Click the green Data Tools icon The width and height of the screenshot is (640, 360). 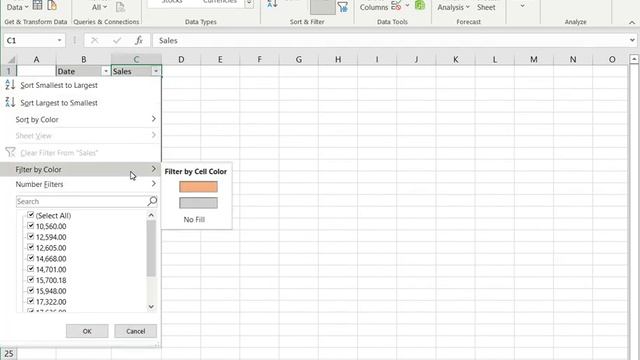click(420, 5)
